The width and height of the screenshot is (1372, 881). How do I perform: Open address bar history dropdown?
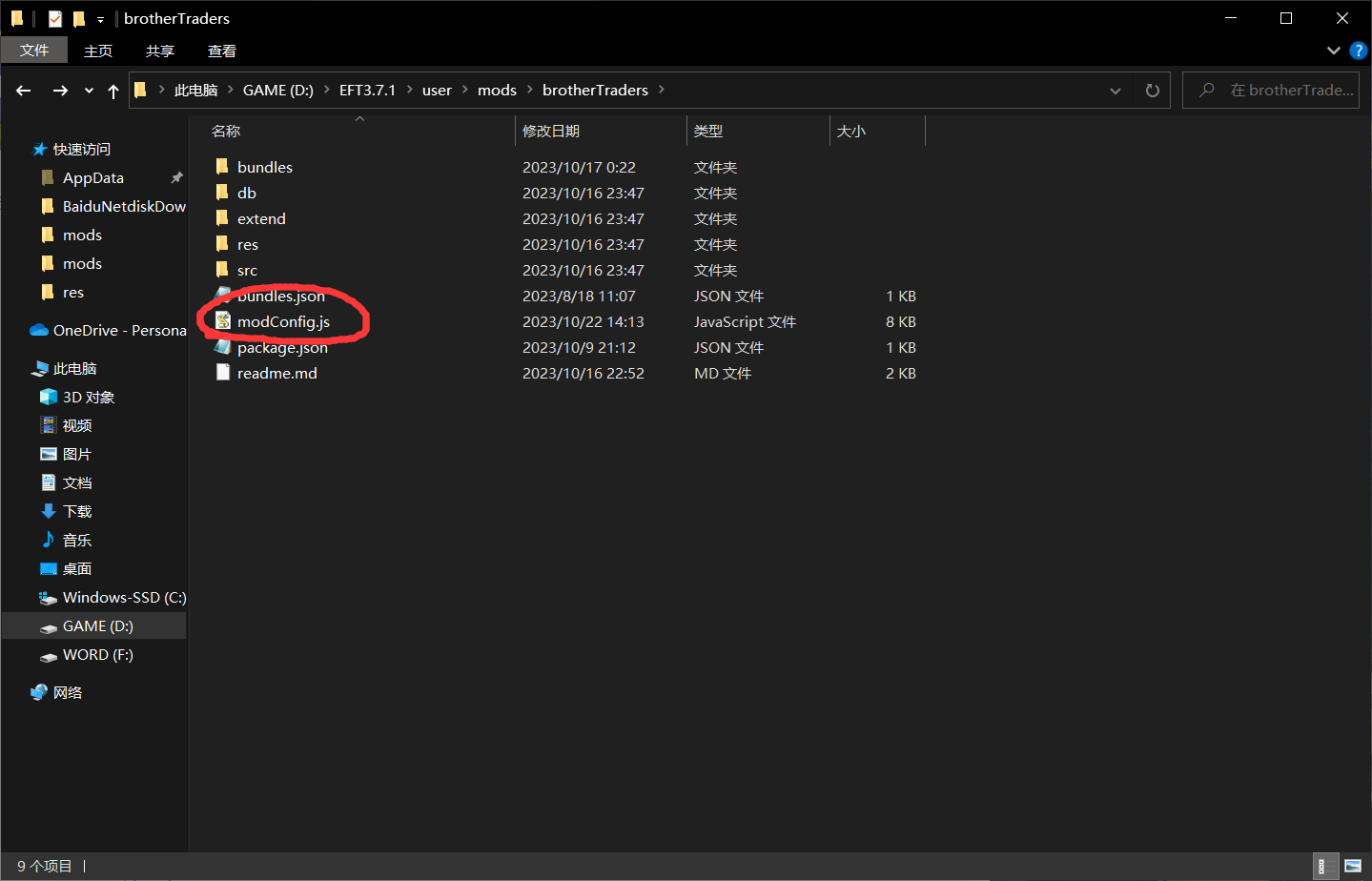pos(1115,91)
